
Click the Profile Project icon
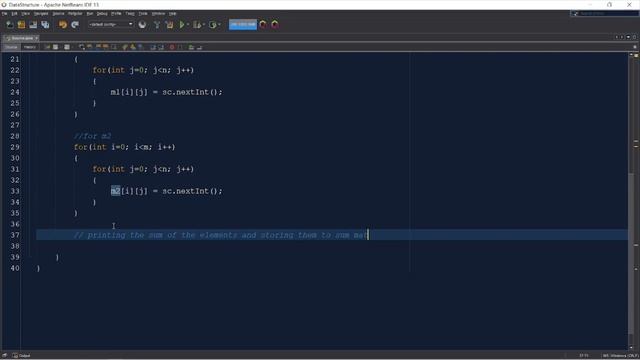pyautogui.click(x=213, y=25)
